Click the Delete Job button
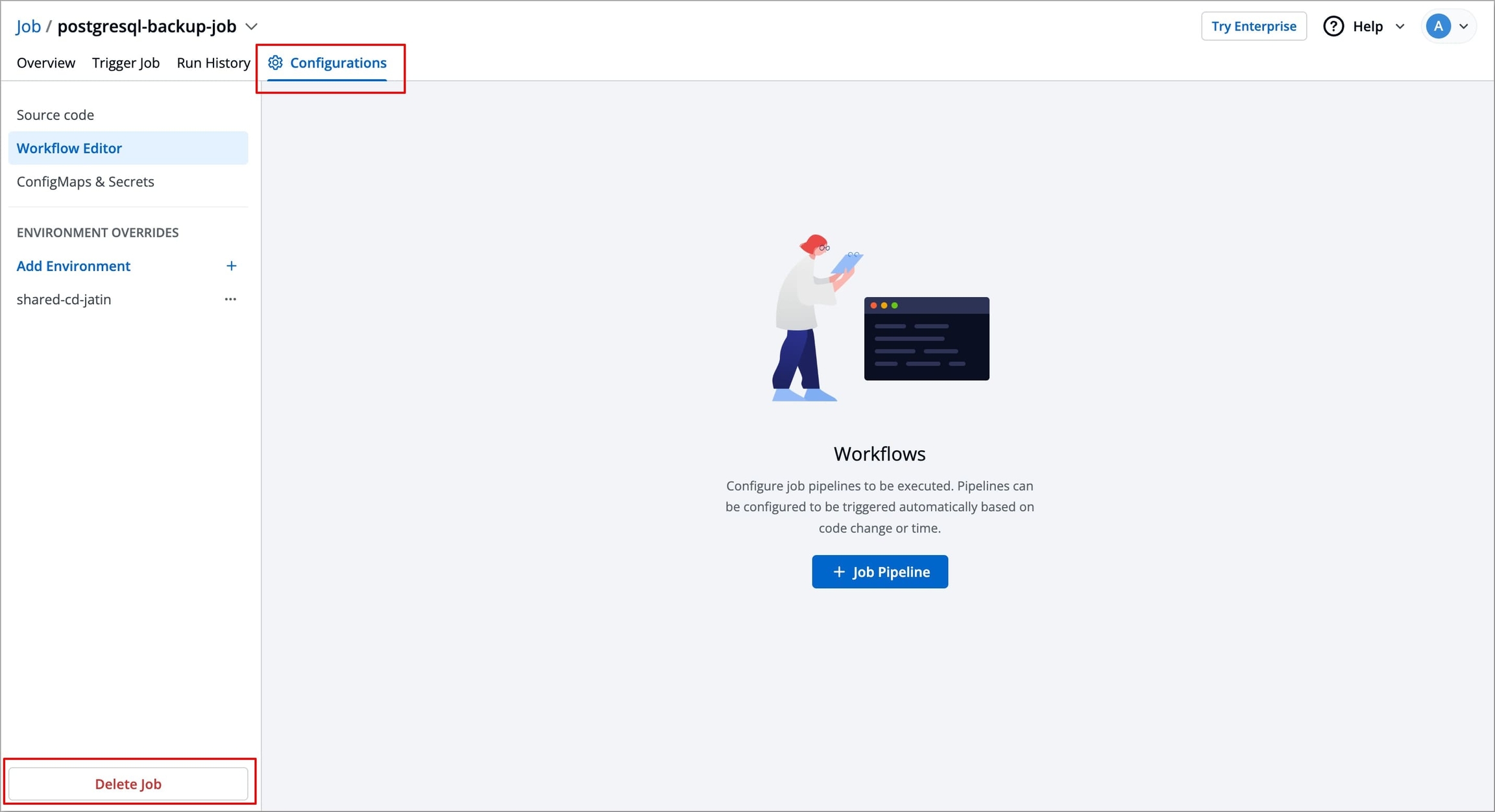The width and height of the screenshot is (1495, 812). click(128, 783)
